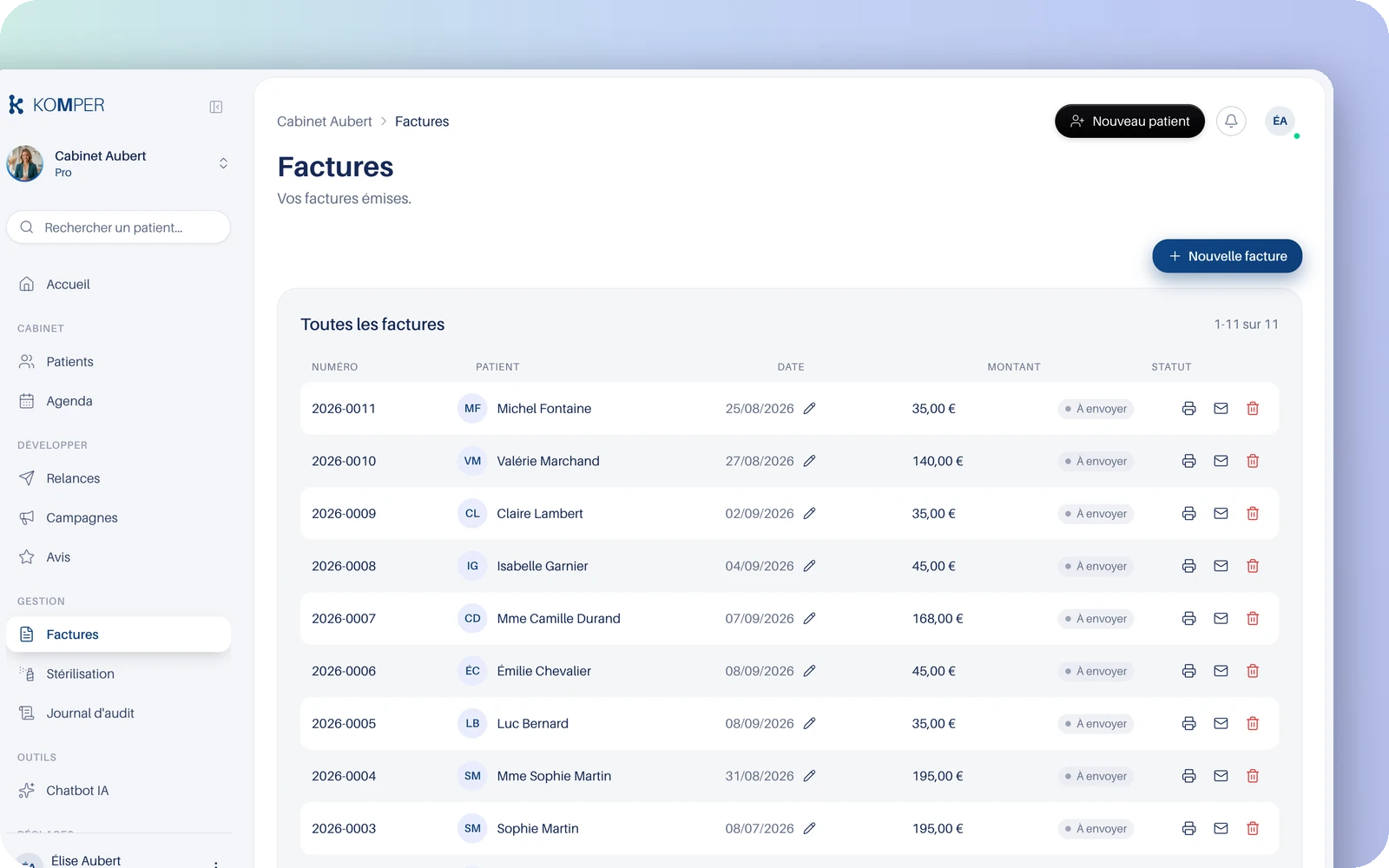Click invoice number 2026-0006
The width and height of the screenshot is (1389, 868).
point(344,671)
